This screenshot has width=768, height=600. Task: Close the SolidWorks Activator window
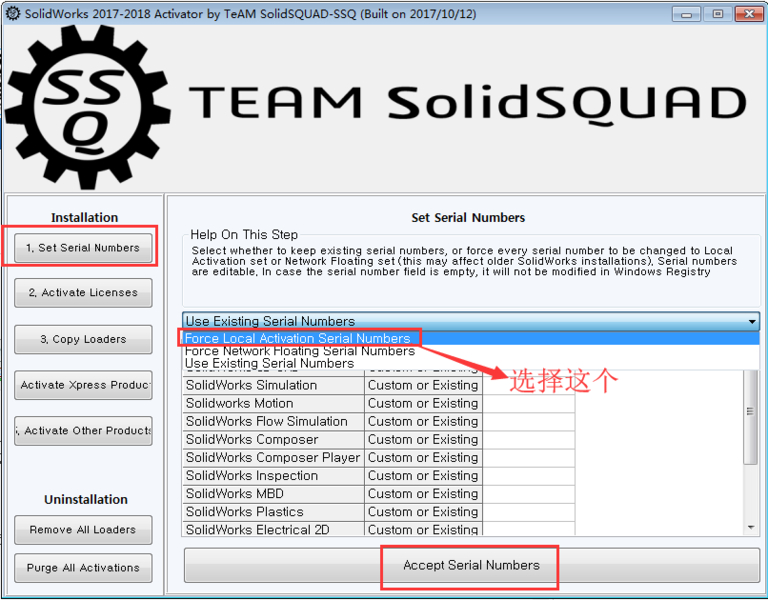pyautogui.click(x=749, y=14)
